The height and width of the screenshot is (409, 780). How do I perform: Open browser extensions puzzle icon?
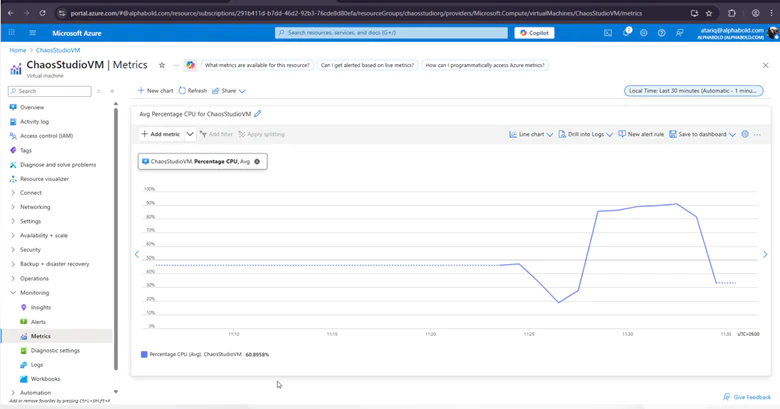(x=732, y=13)
